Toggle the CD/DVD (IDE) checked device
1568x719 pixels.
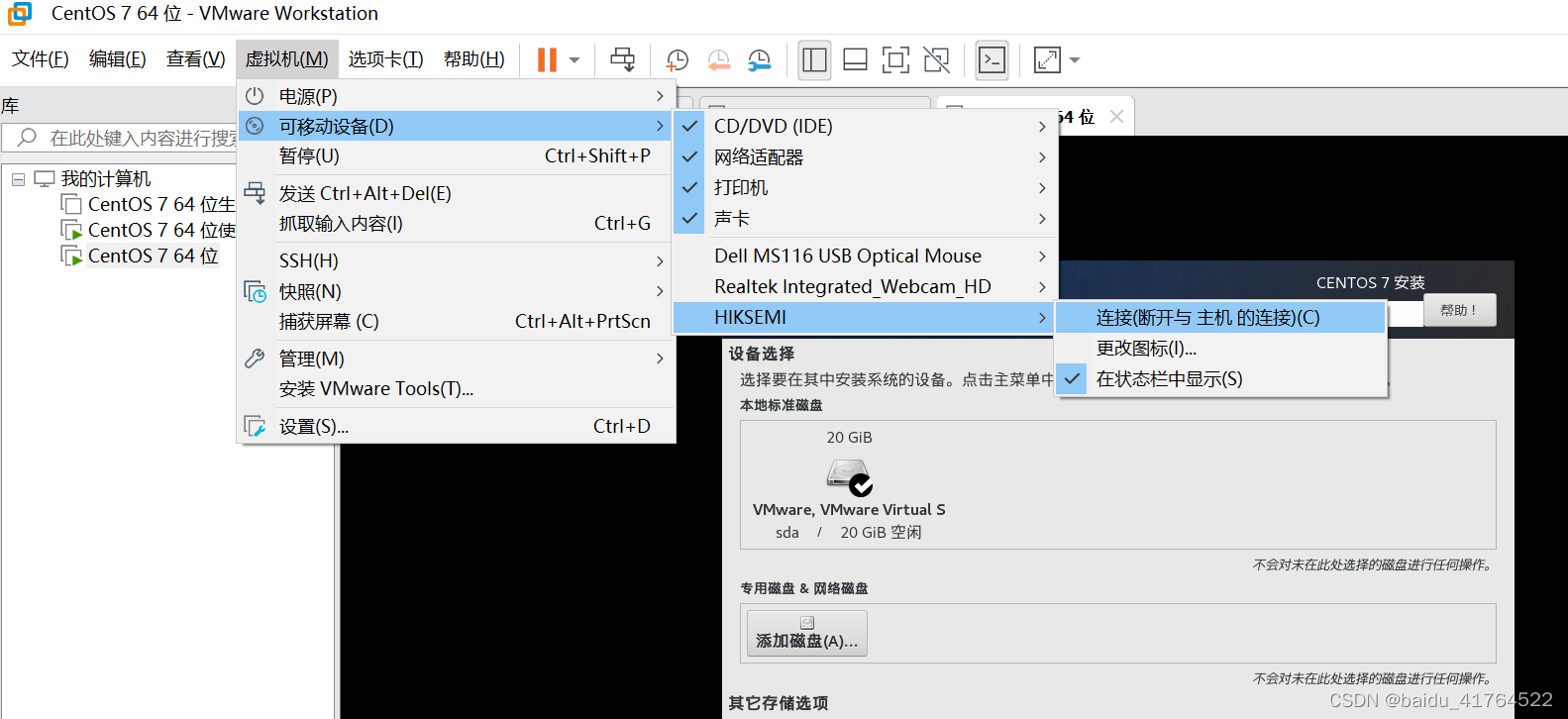pos(865,126)
